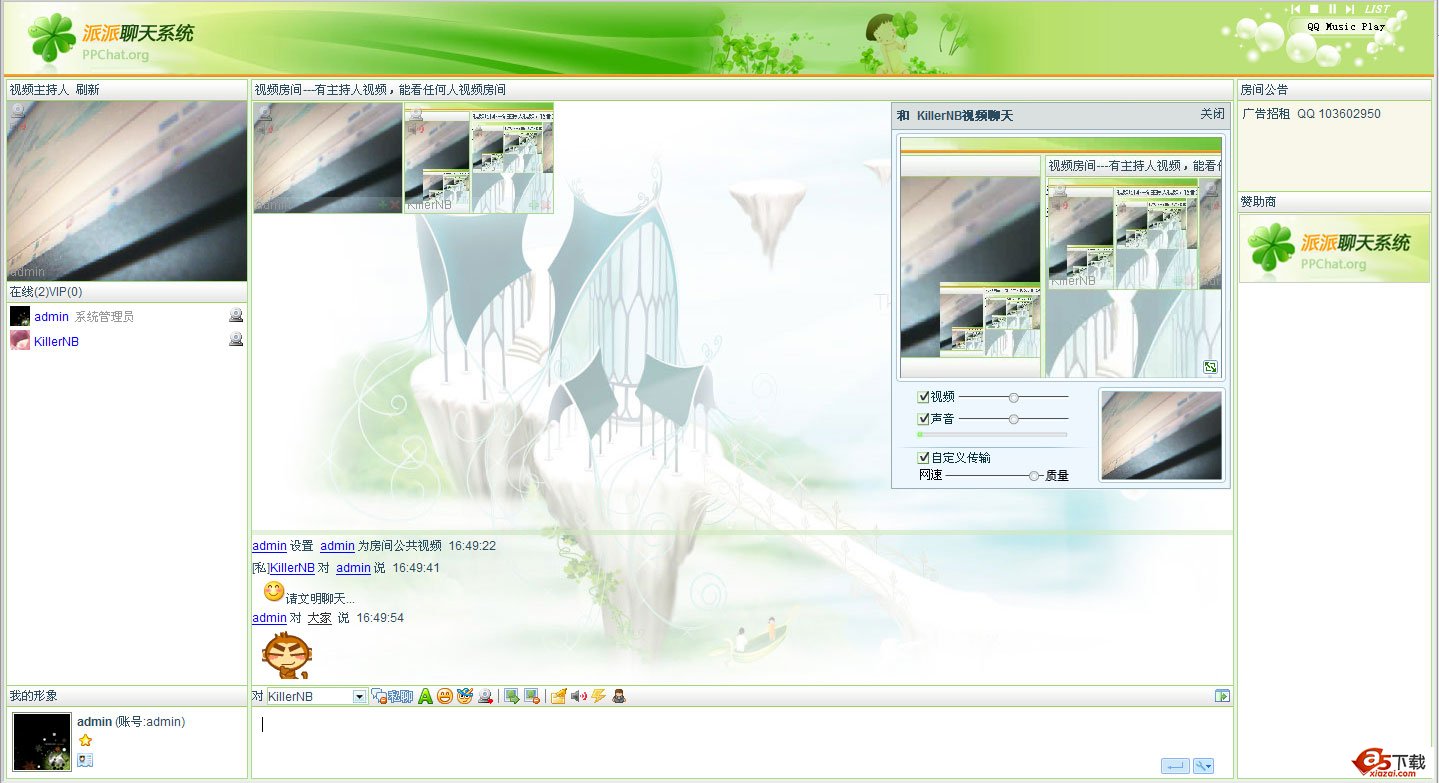Click the webcam icon beside admin in user list
1439x783 pixels.
pos(236,315)
